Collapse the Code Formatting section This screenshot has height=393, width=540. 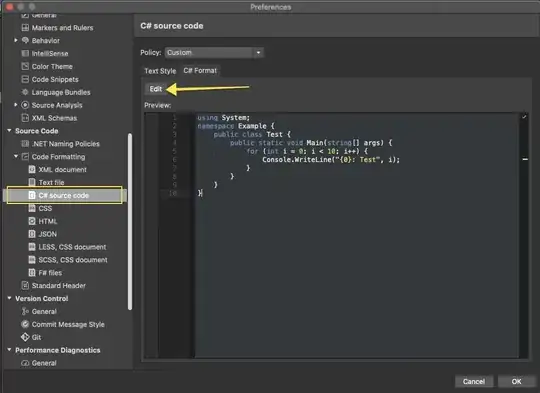pyautogui.click(x=16, y=156)
